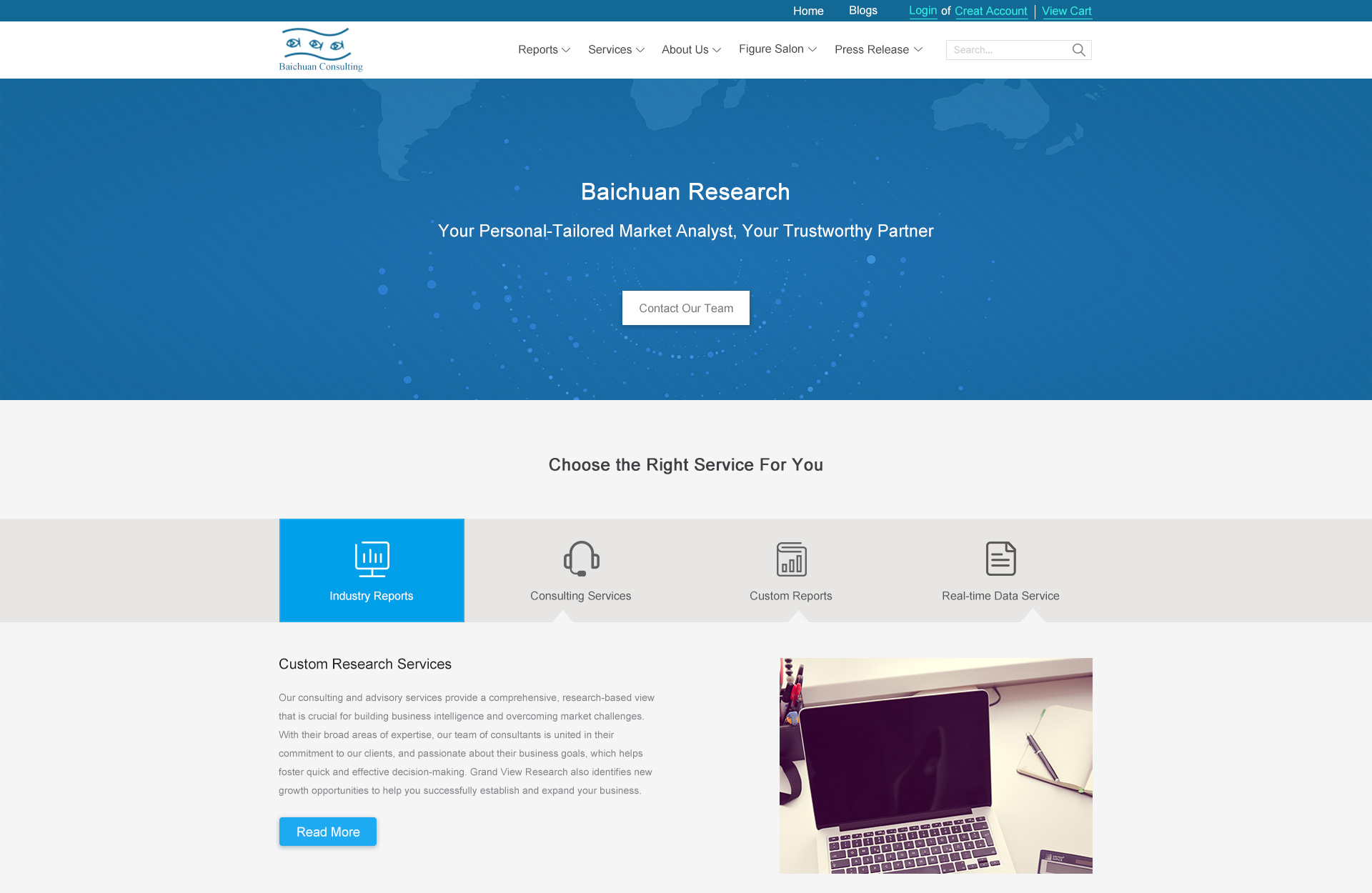Click the Consulting Services headset icon

point(580,558)
